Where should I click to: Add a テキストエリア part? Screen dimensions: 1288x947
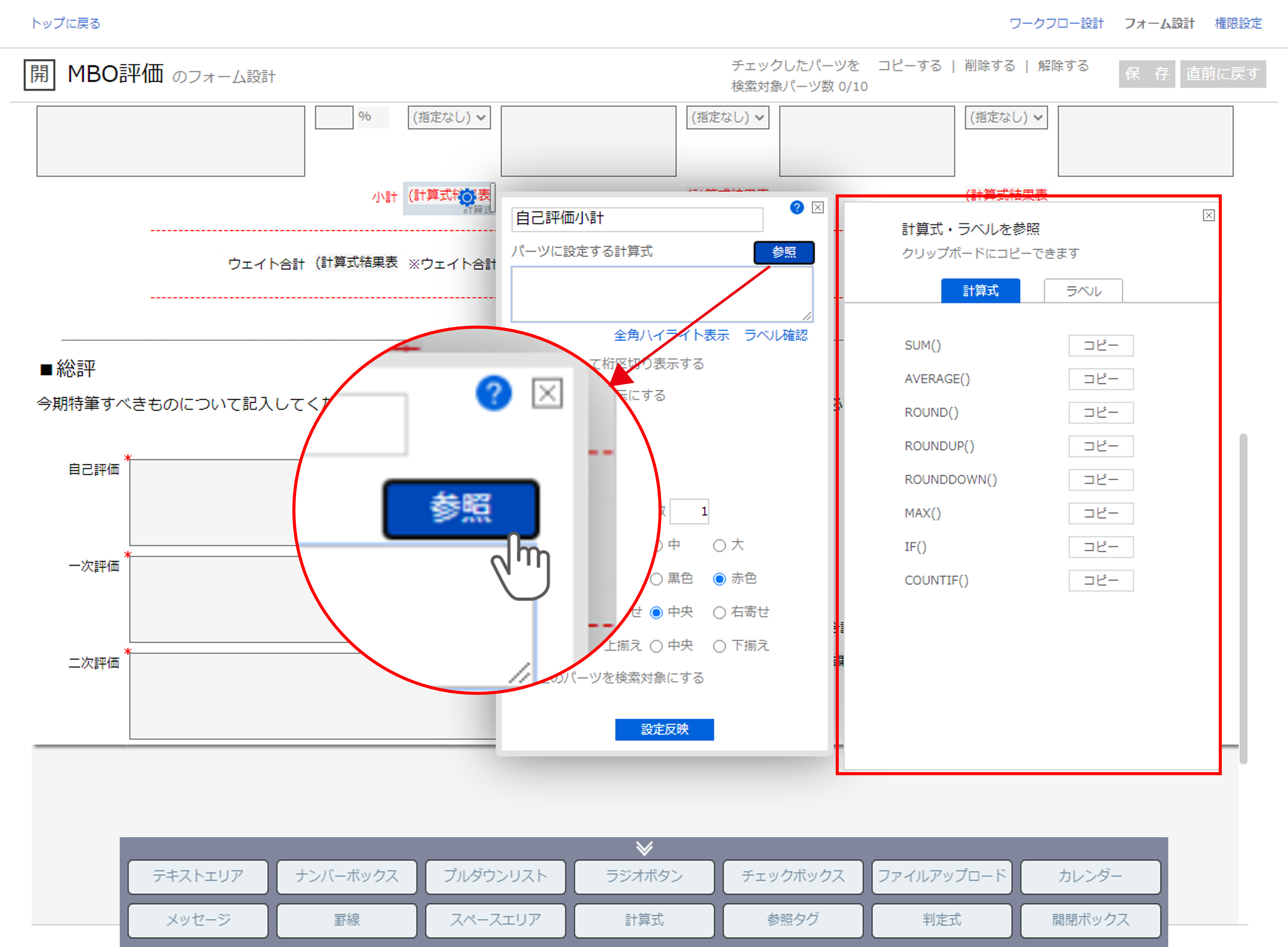(198, 877)
